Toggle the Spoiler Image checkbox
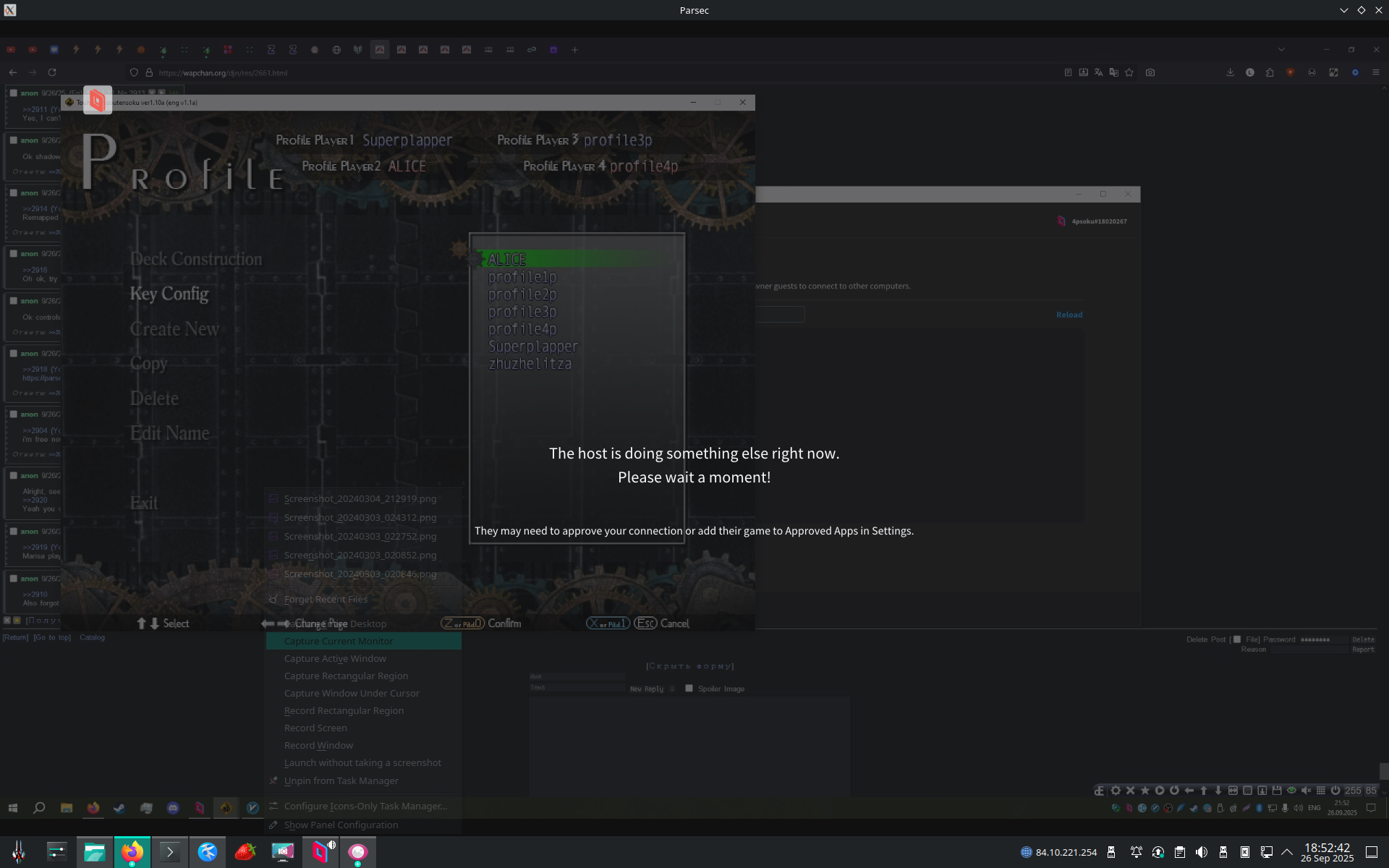Image resolution: width=1389 pixels, height=868 pixels. 689,689
